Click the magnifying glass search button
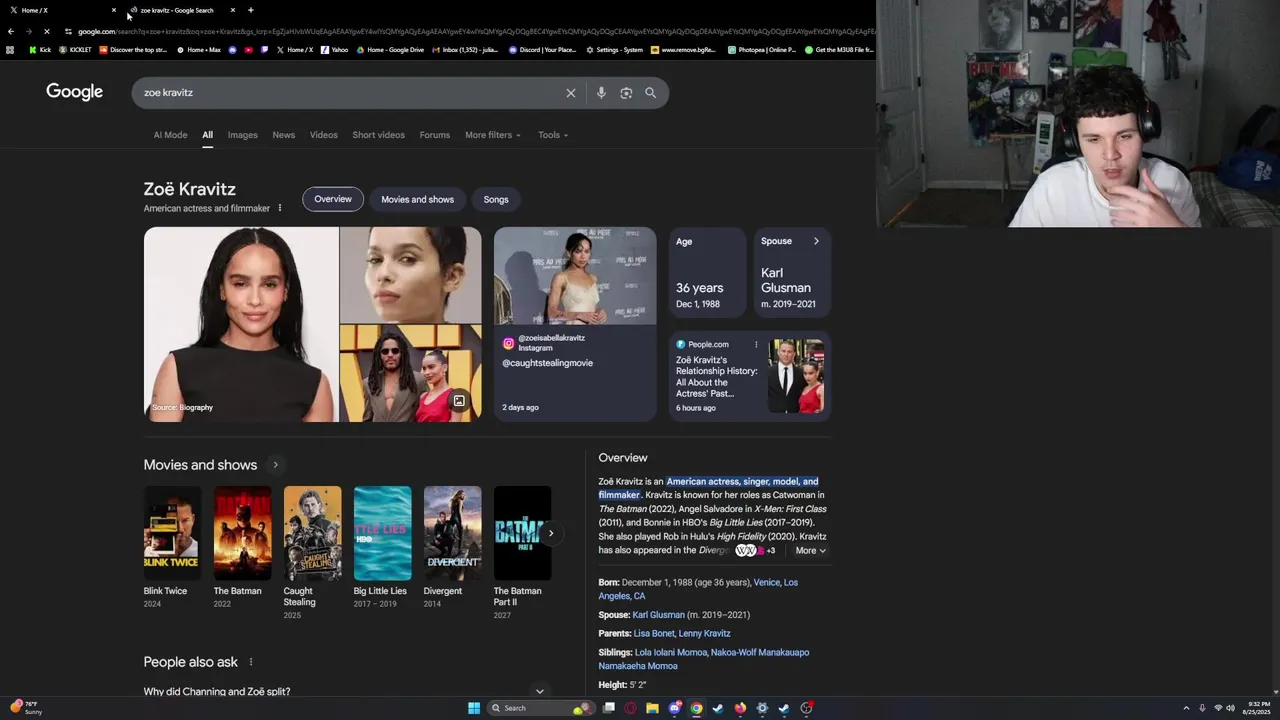Viewport: 1280px width, 720px height. [x=651, y=93]
